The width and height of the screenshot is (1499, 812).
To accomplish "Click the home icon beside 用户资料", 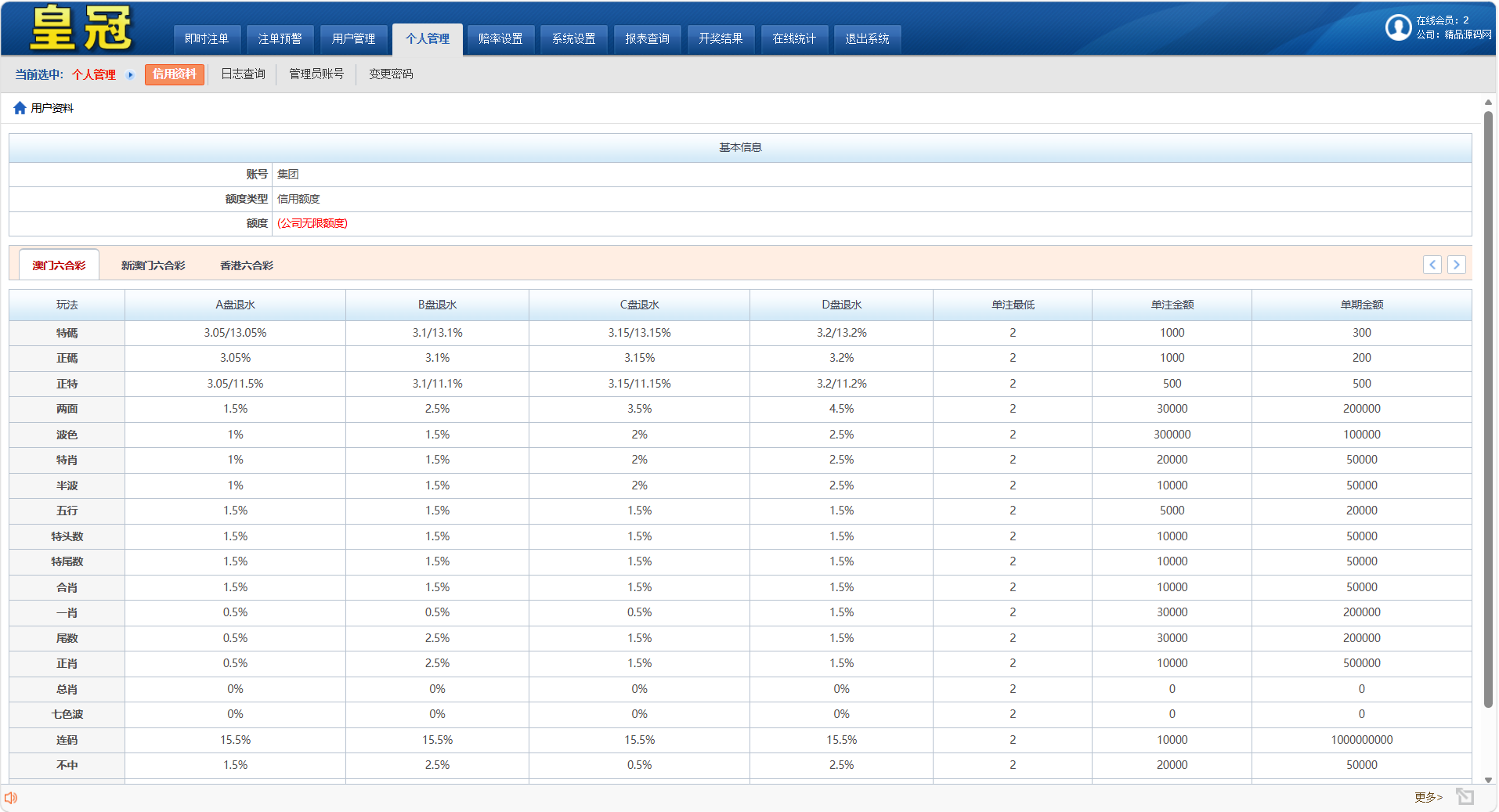I will point(20,108).
